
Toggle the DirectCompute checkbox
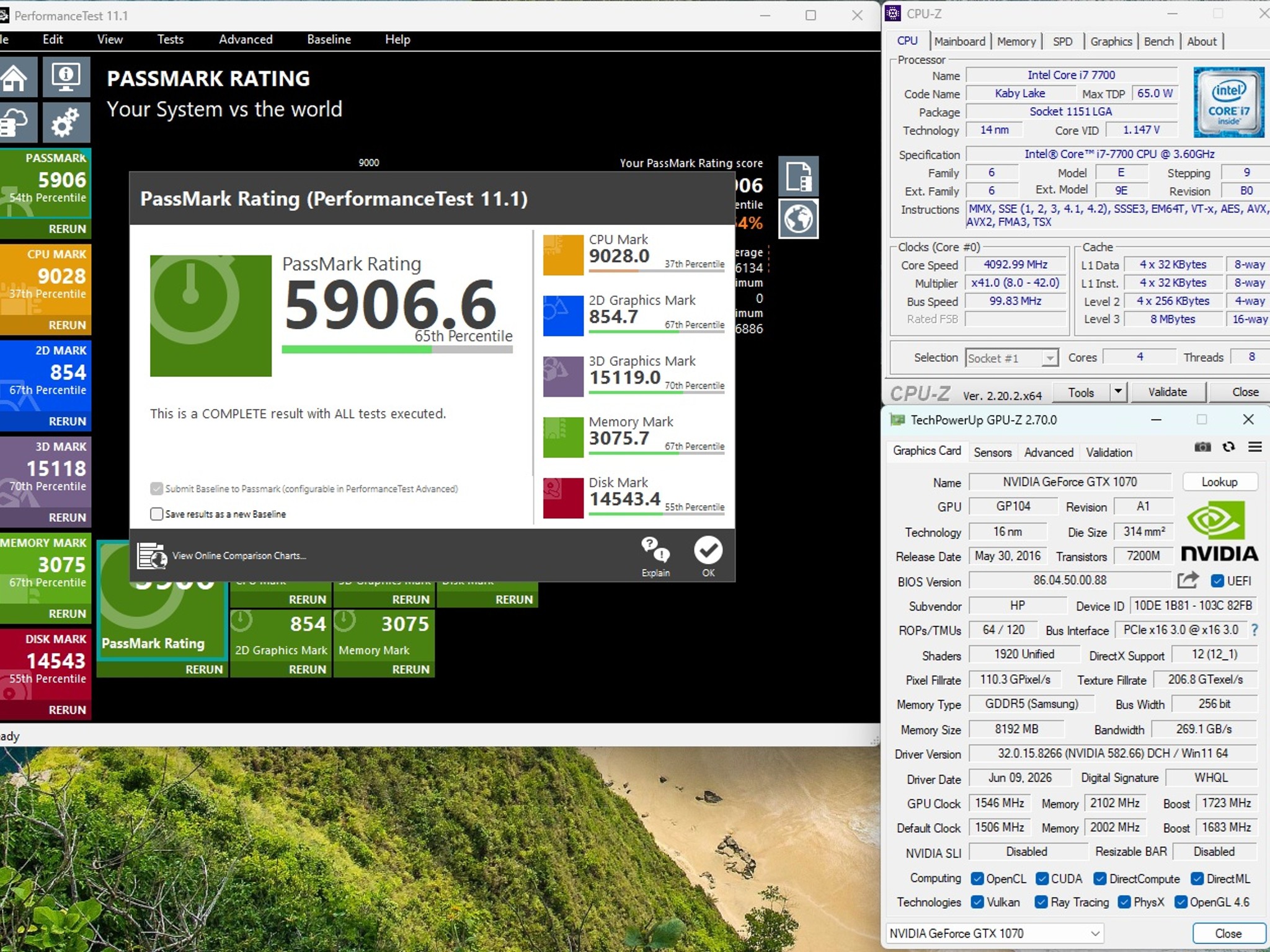[x=1100, y=878]
